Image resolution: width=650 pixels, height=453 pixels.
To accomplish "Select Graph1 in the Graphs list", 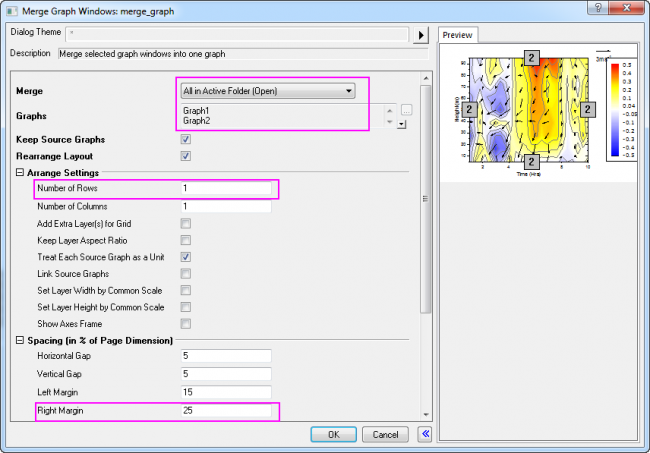I will (x=198, y=110).
